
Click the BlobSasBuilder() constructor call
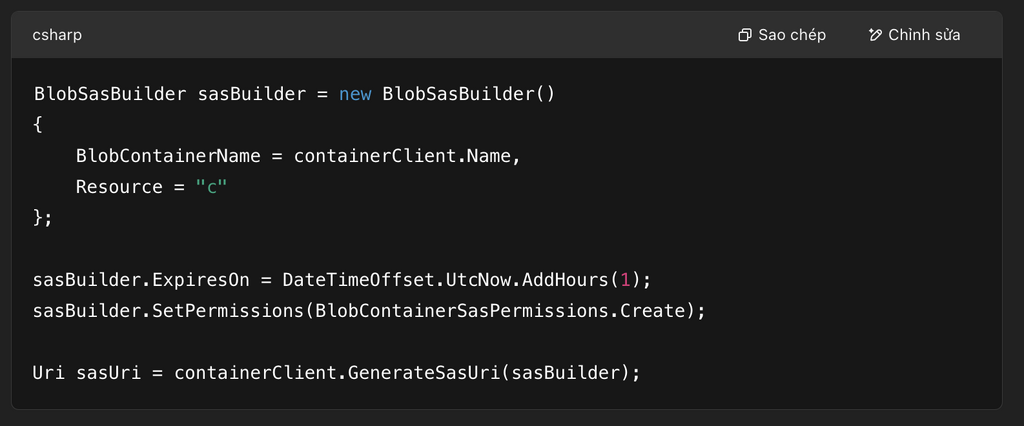(x=468, y=94)
